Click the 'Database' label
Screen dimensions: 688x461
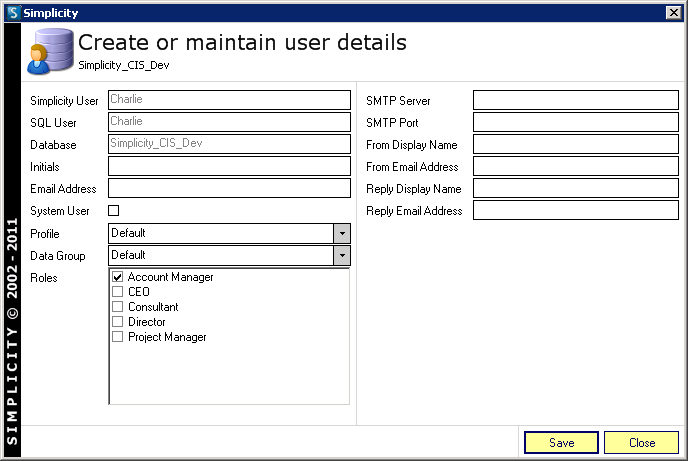(x=53, y=145)
